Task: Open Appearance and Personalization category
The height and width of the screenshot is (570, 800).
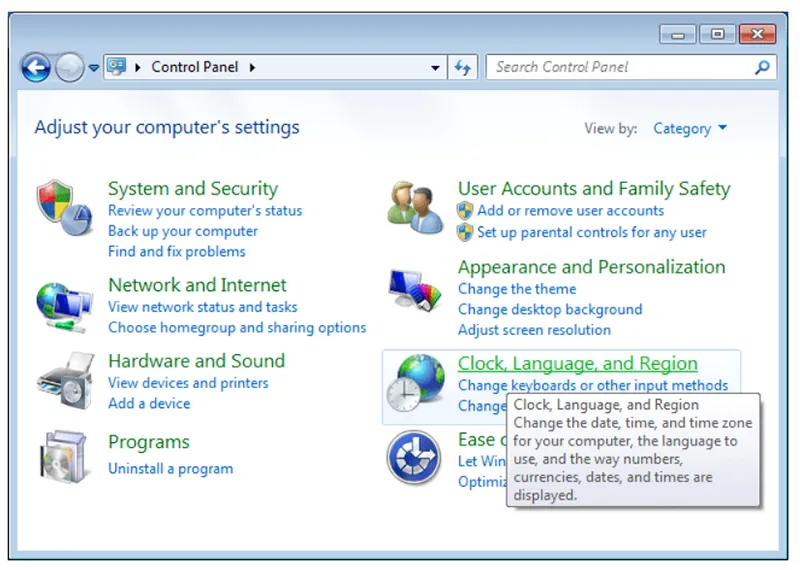Action: click(x=591, y=267)
